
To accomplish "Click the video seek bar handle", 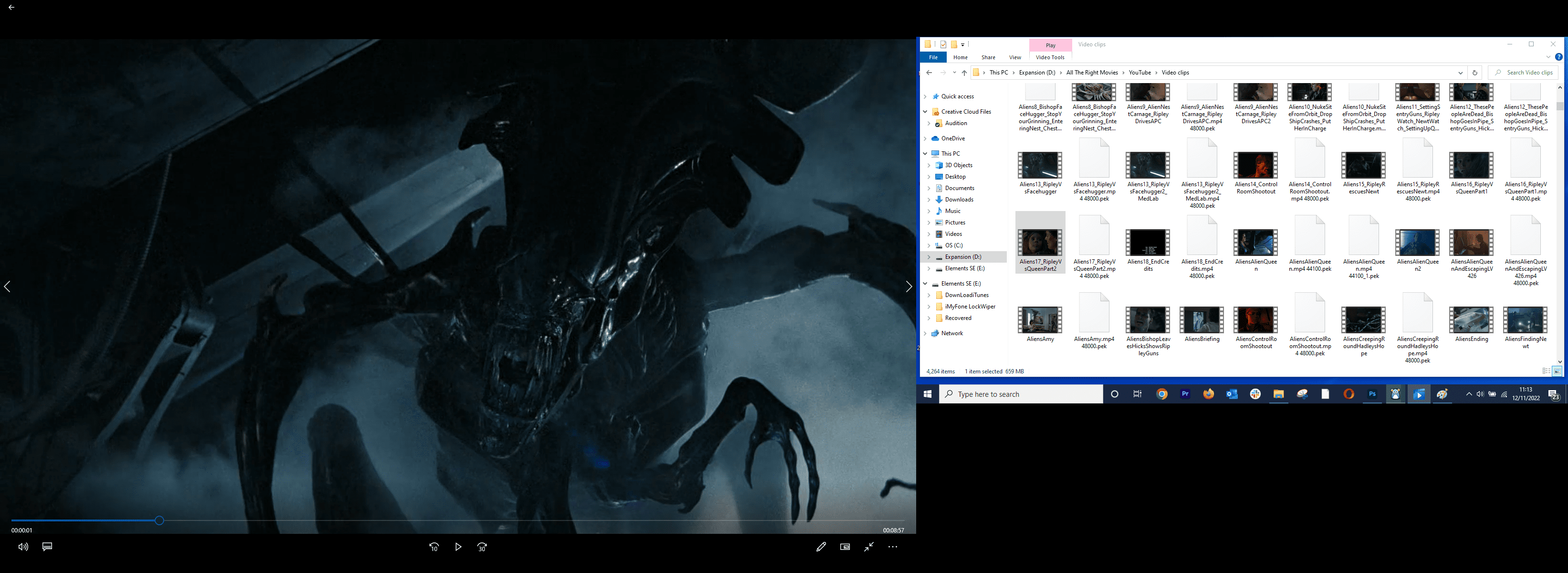I will (x=159, y=520).
